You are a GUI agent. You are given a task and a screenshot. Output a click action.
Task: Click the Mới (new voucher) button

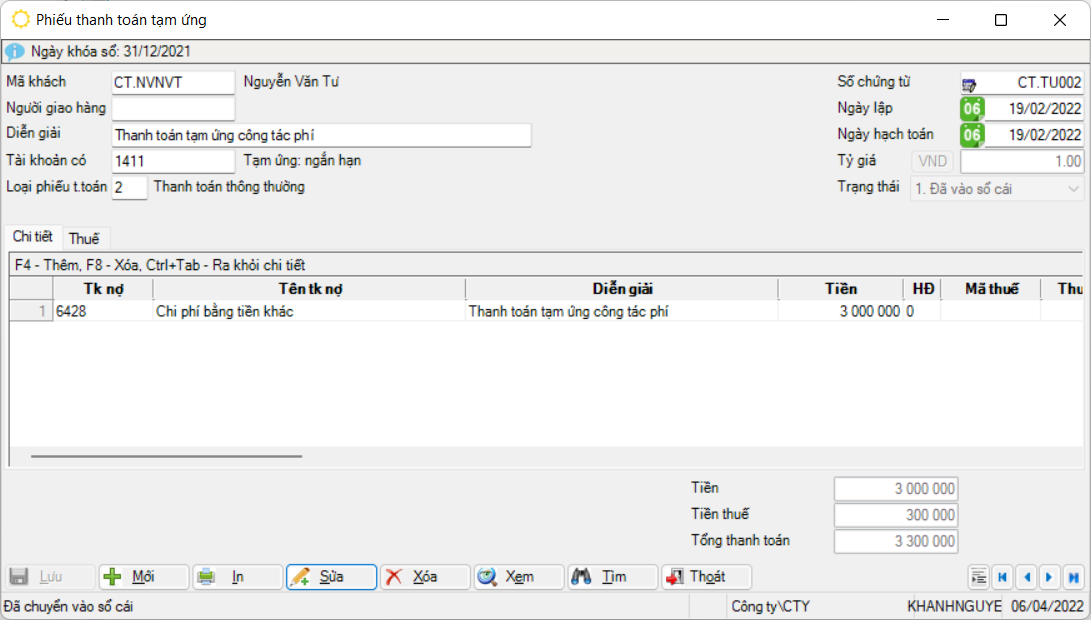143,577
